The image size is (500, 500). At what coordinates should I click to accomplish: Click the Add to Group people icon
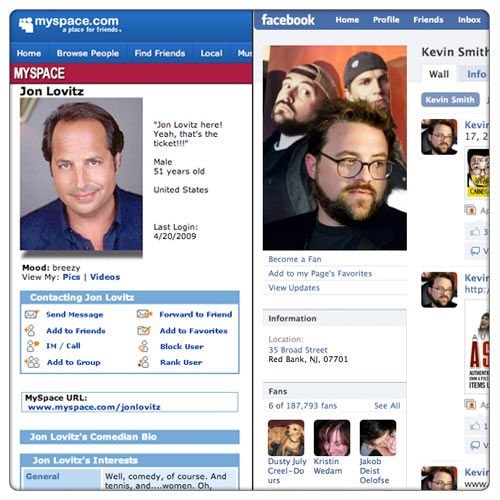32,362
